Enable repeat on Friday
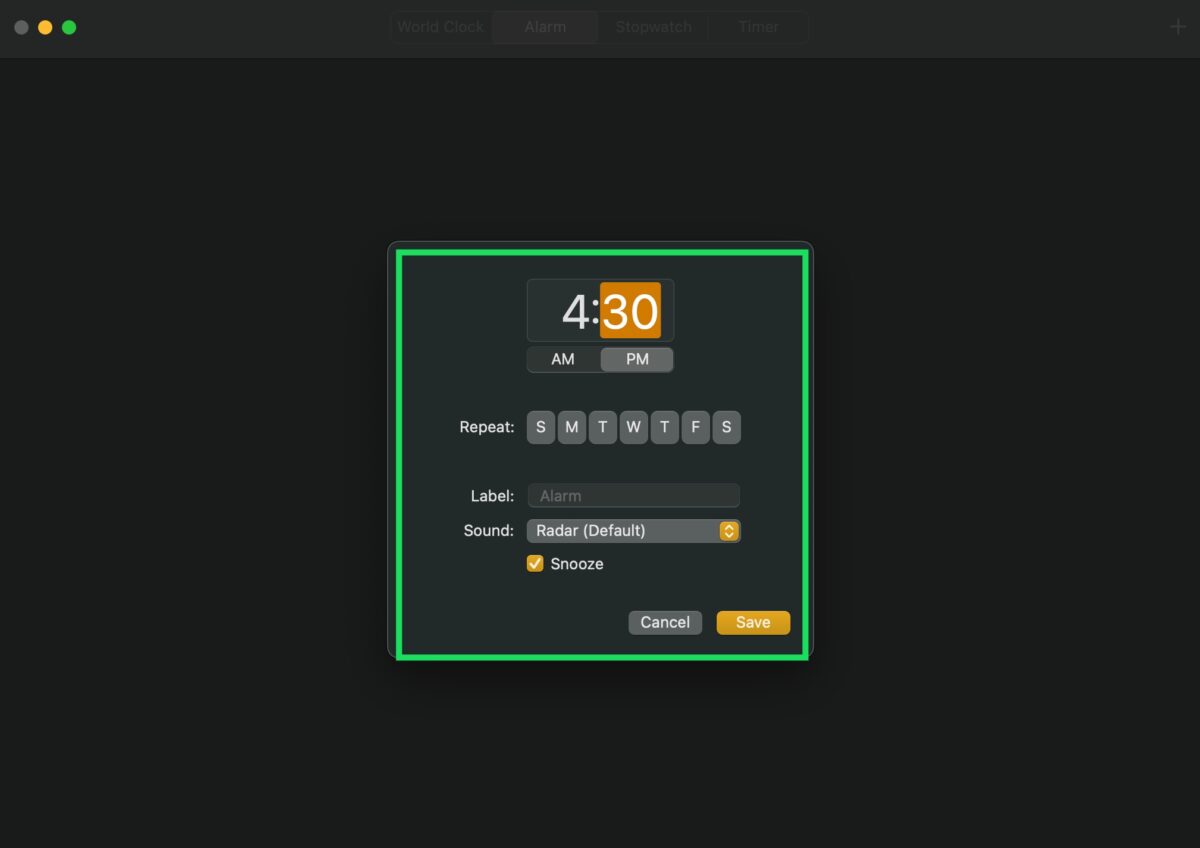The height and width of the screenshot is (848, 1200). click(x=696, y=427)
